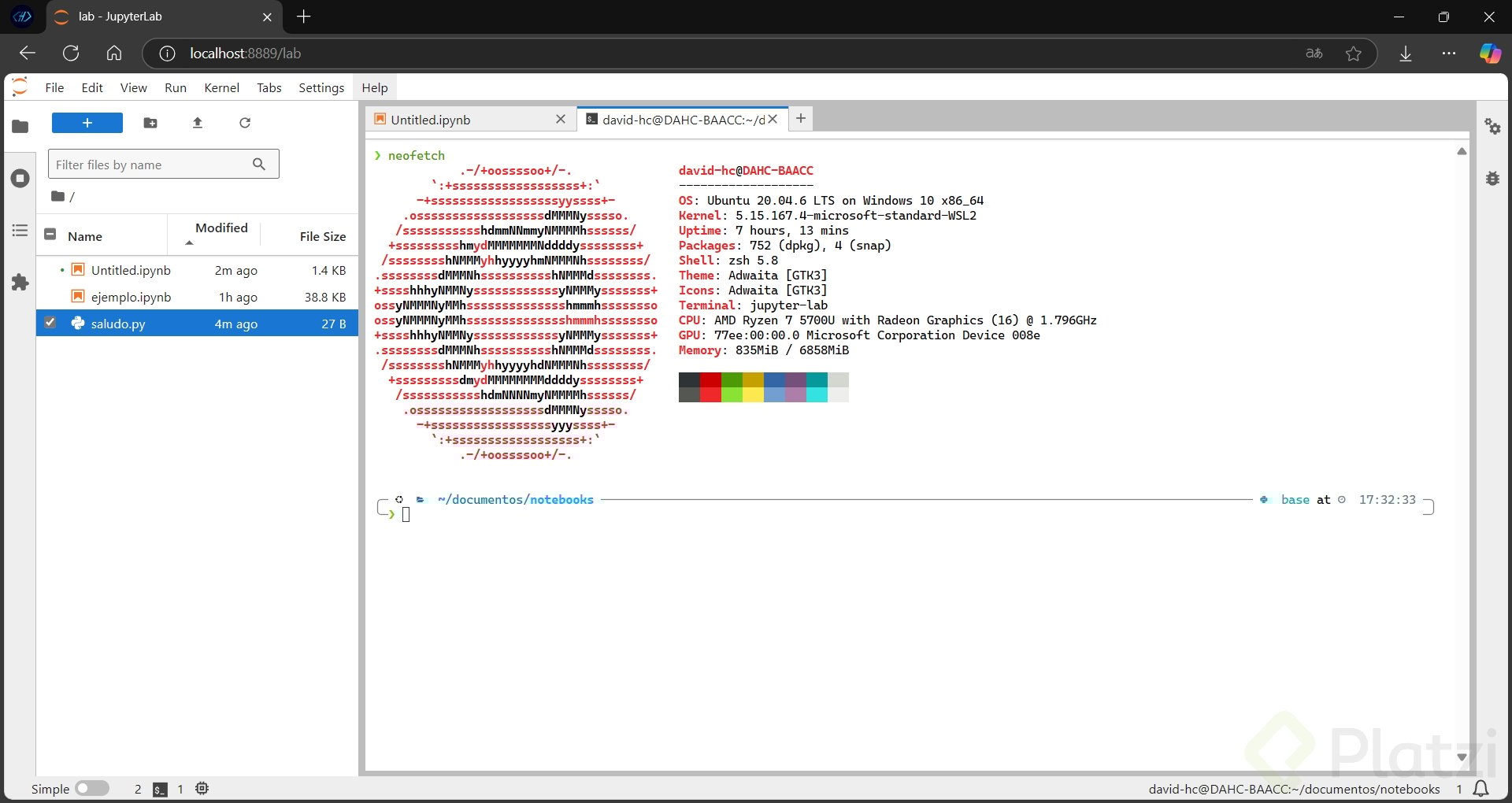1512x803 pixels.
Task: Open the Edit menu
Action: point(92,87)
